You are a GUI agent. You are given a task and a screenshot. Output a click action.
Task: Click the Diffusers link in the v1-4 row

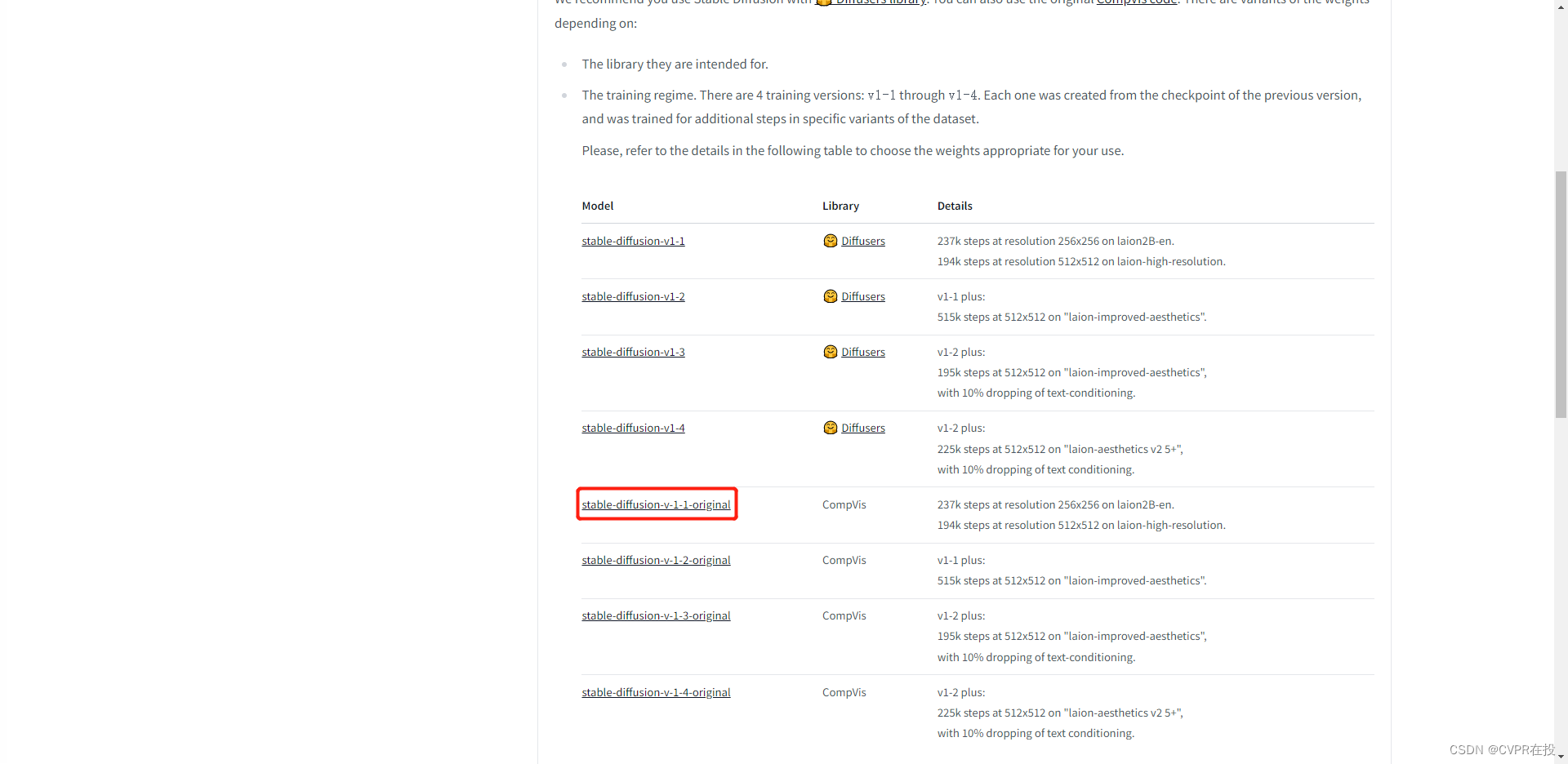[863, 428]
